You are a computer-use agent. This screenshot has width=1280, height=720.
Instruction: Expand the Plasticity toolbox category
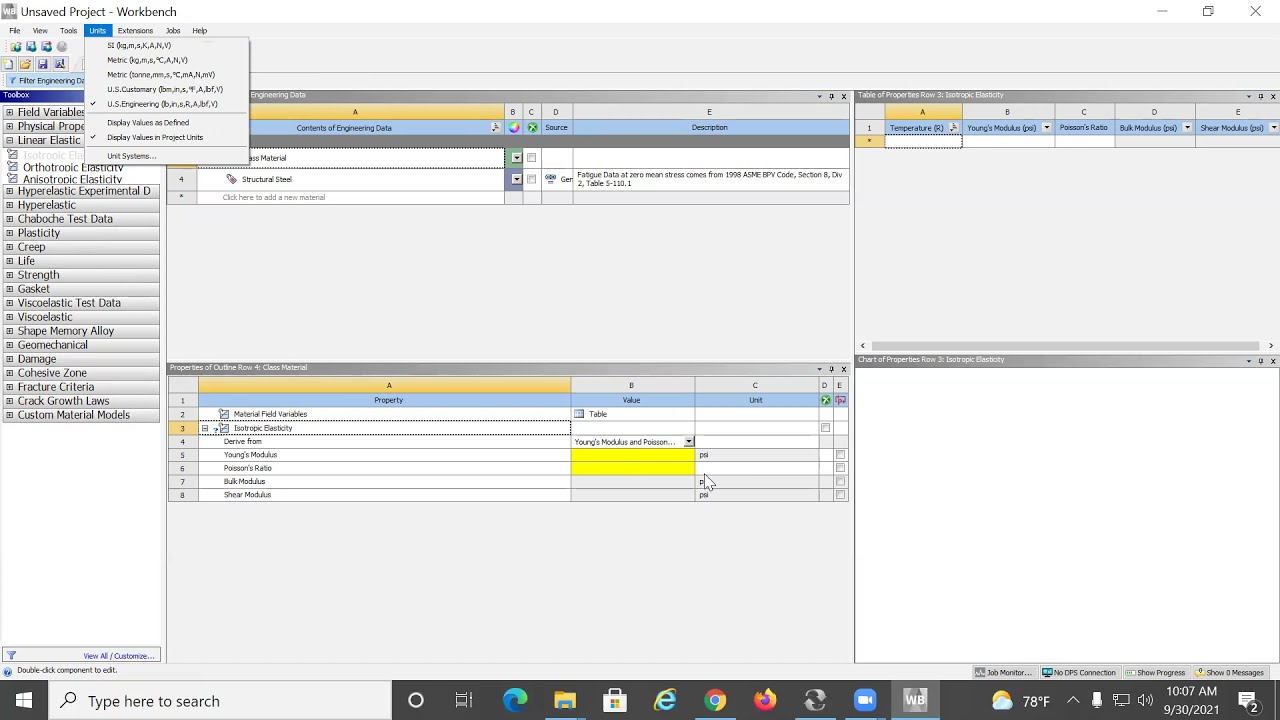(x=9, y=233)
